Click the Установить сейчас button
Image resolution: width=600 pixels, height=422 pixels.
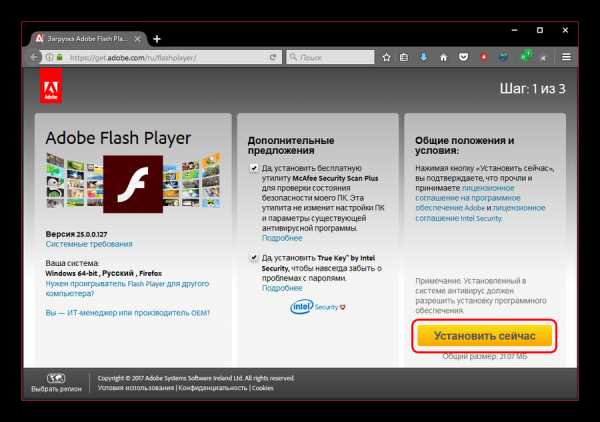[x=484, y=336]
